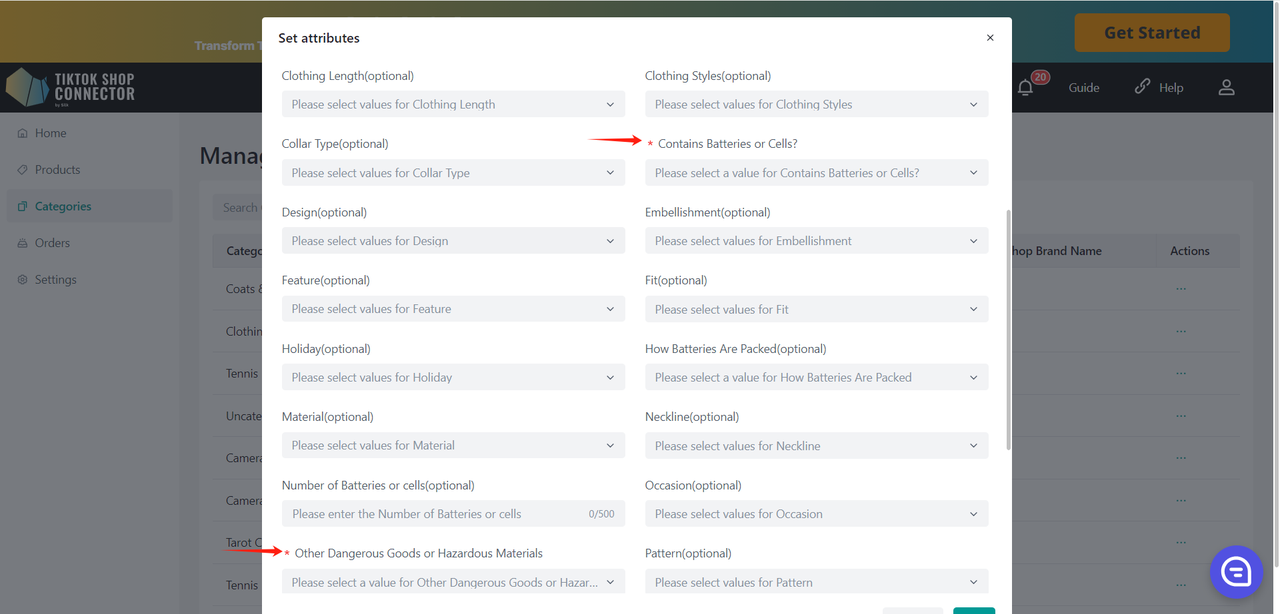Expand the Clothing Length dropdown
The height and width of the screenshot is (614, 1280).
tap(453, 104)
